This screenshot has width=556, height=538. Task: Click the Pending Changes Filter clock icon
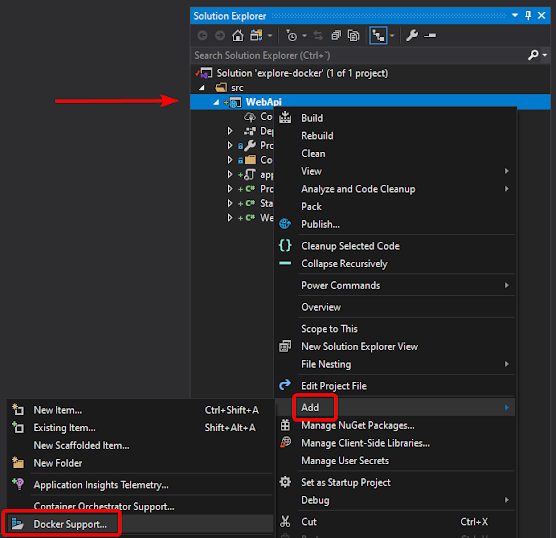coord(291,35)
